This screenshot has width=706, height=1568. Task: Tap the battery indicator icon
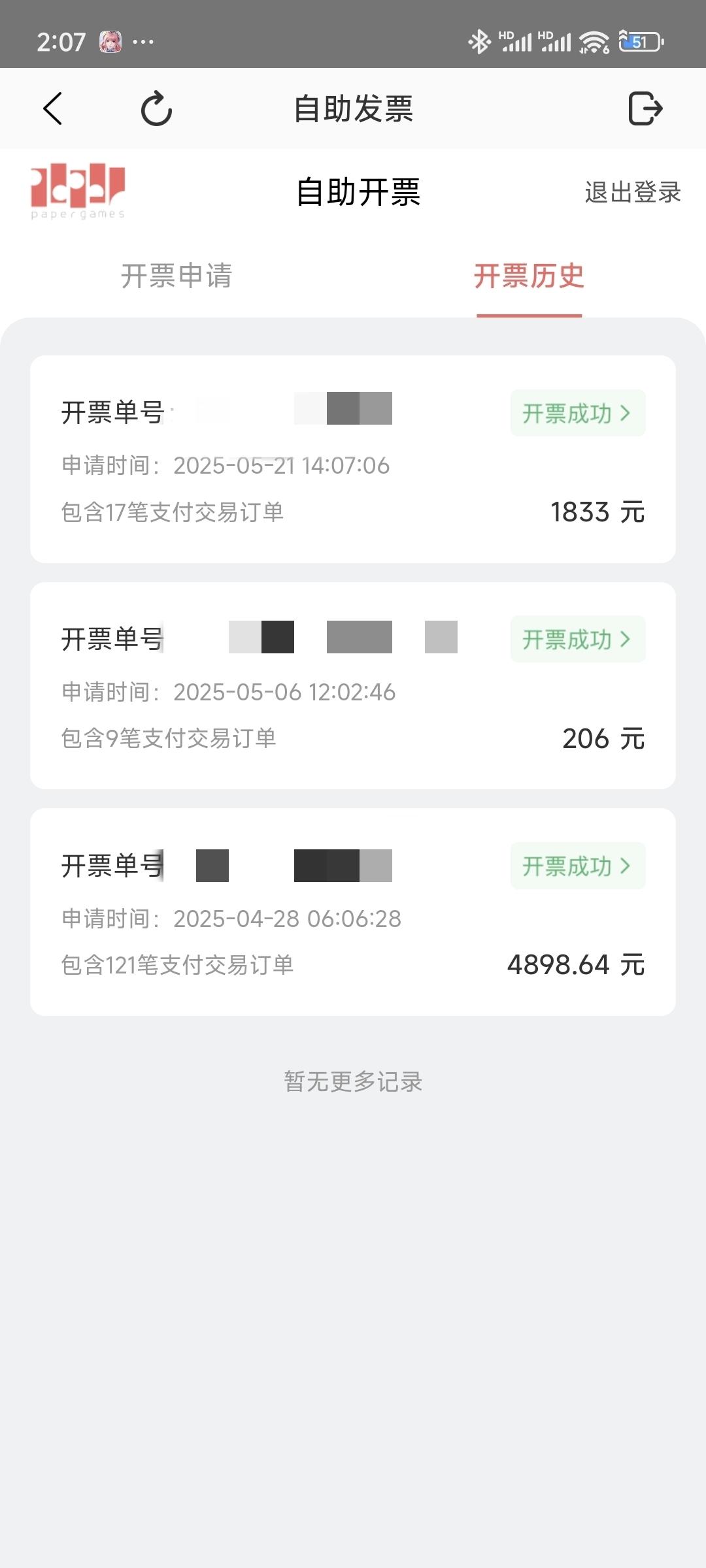[641, 42]
